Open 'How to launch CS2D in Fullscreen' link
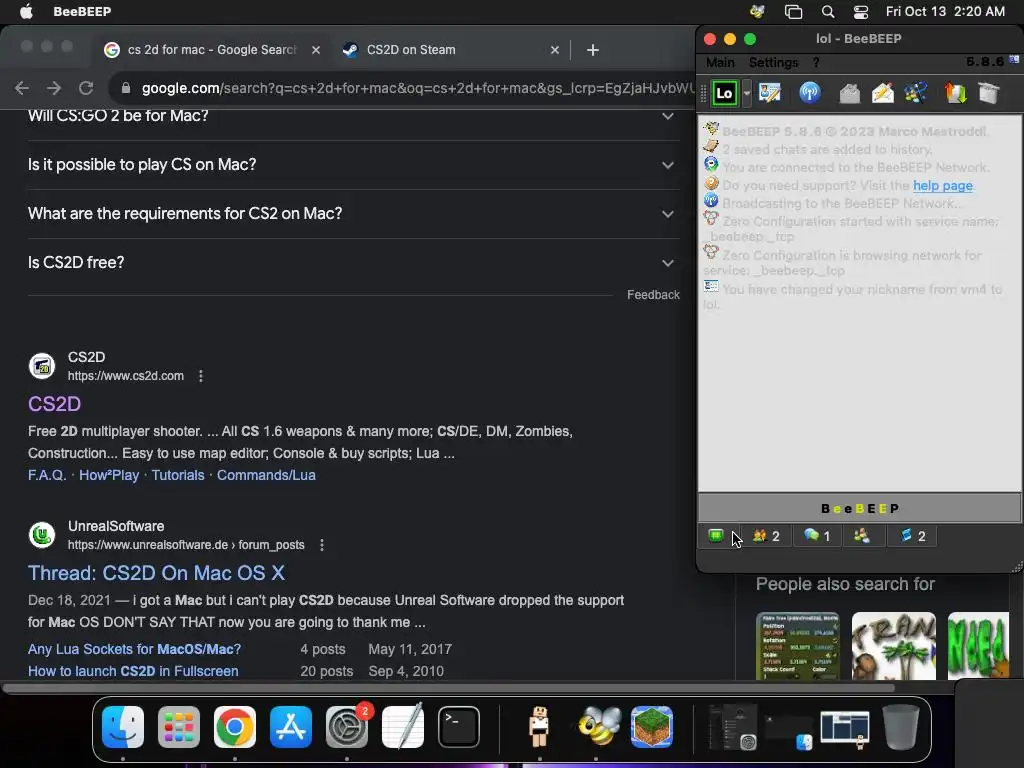Image resolution: width=1024 pixels, height=768 pixels. pyautogui.click(x=133, y=671)
